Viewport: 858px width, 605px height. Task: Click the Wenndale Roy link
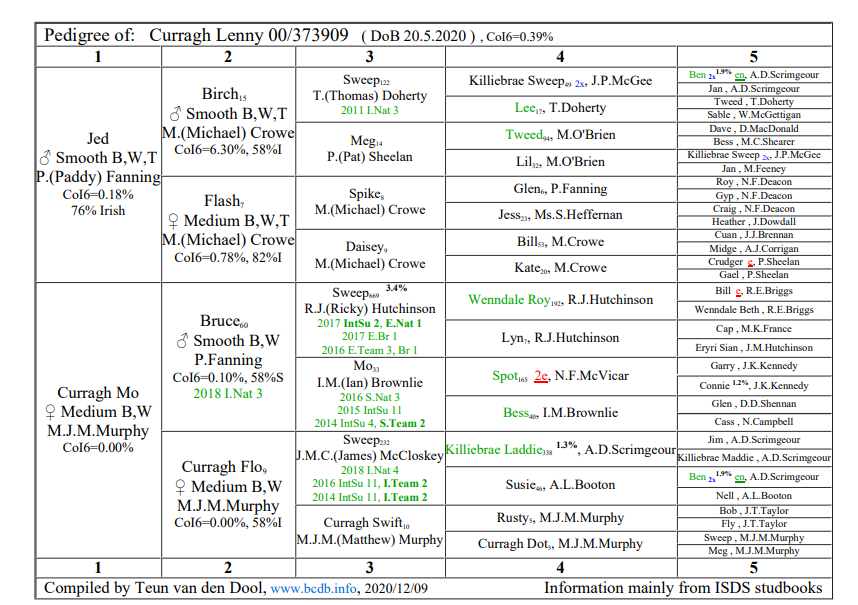(509, 300)
